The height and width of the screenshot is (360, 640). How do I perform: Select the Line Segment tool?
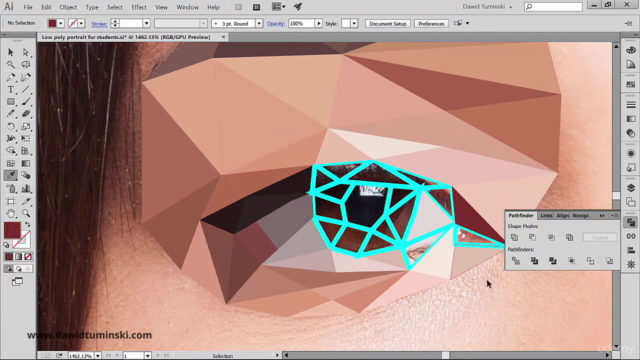pos(26,89)
